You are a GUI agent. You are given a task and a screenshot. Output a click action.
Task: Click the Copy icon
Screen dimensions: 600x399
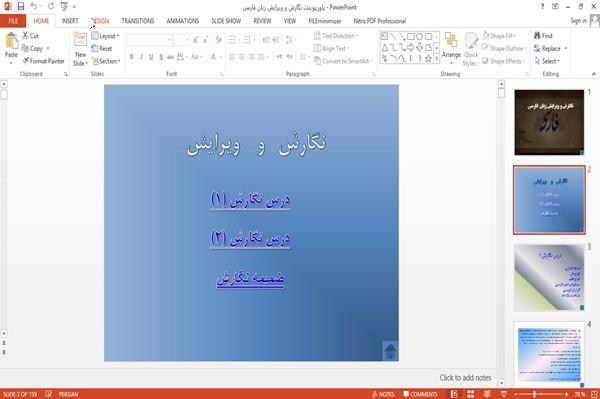[25, 48]
